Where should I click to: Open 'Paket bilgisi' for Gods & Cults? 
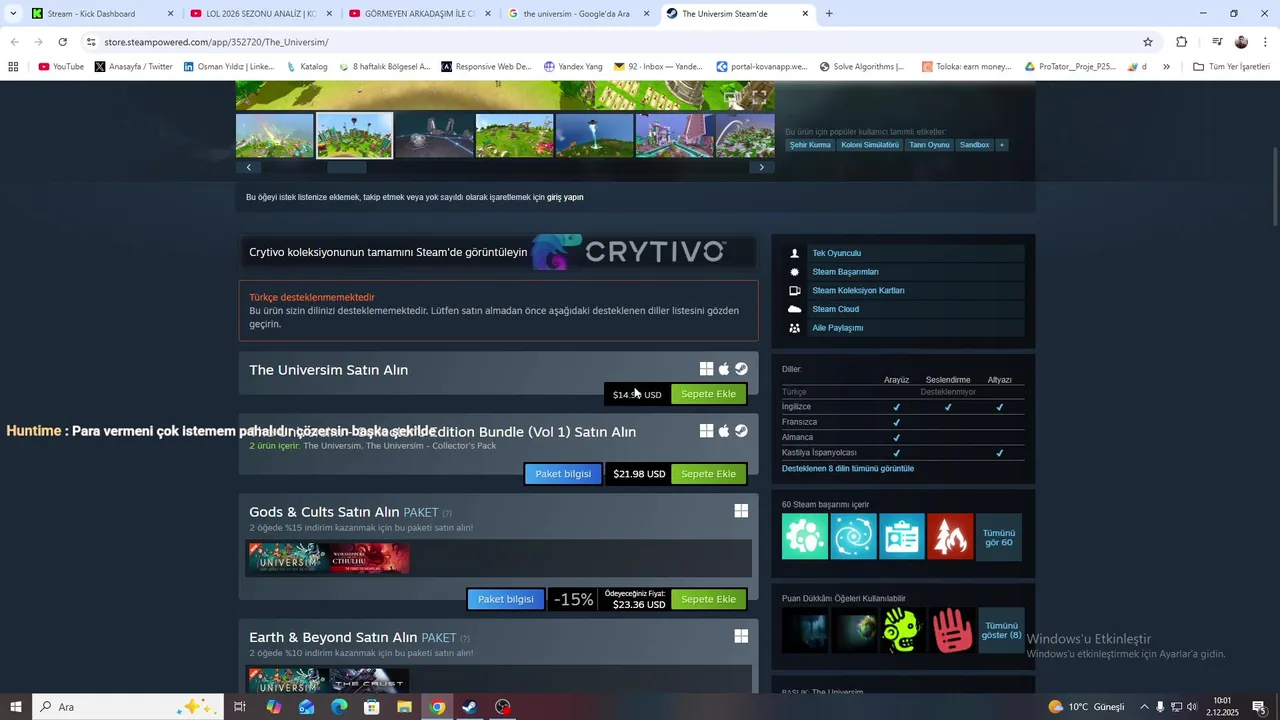coord(506,599)
